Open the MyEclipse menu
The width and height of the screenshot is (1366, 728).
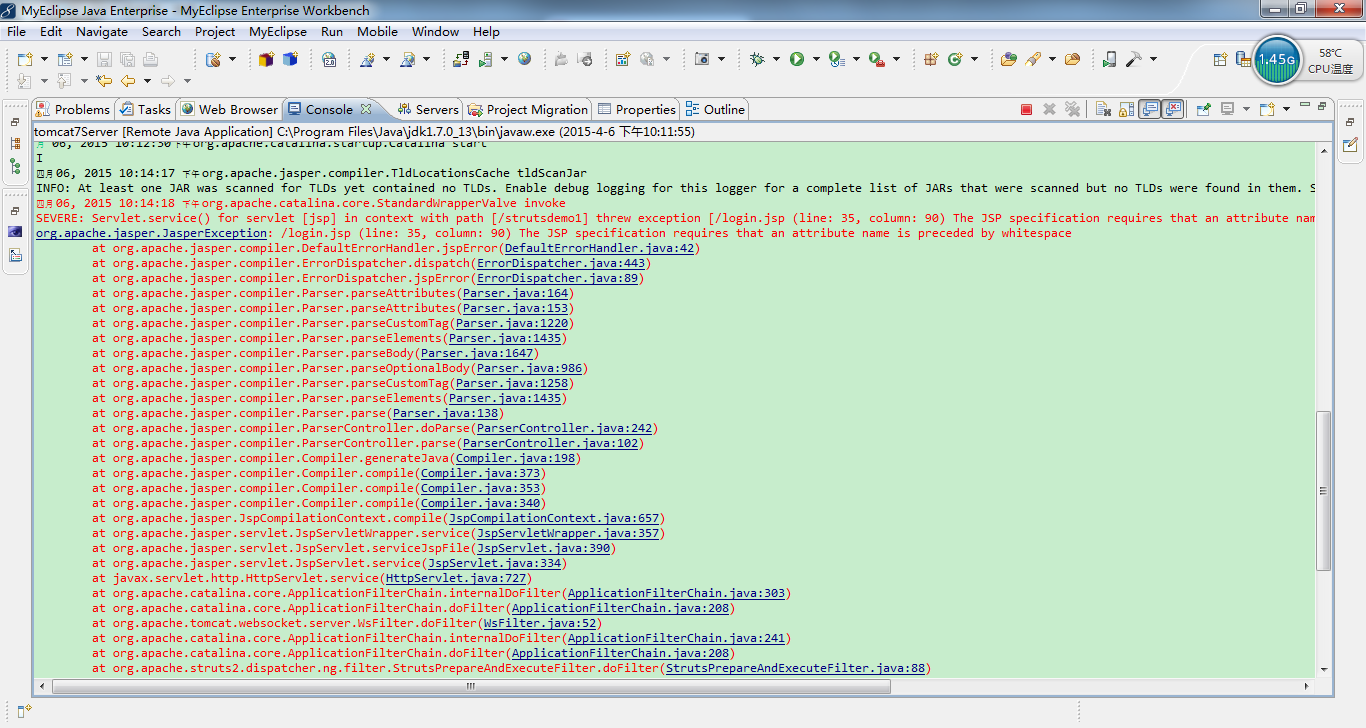278,31
